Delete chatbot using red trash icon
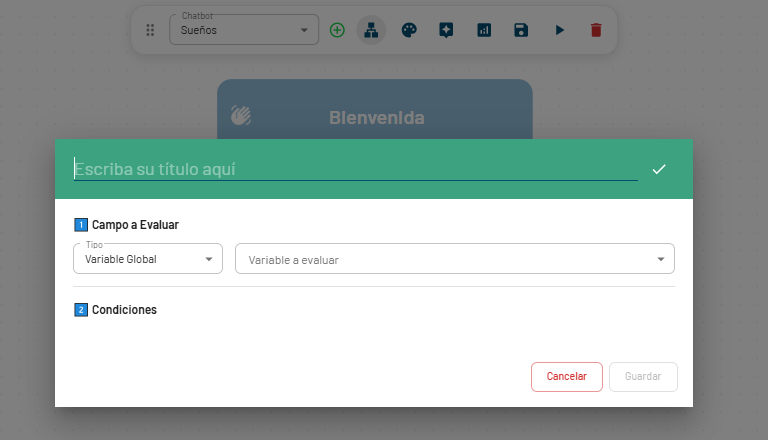768x440 pixels. tap(596, 30)
